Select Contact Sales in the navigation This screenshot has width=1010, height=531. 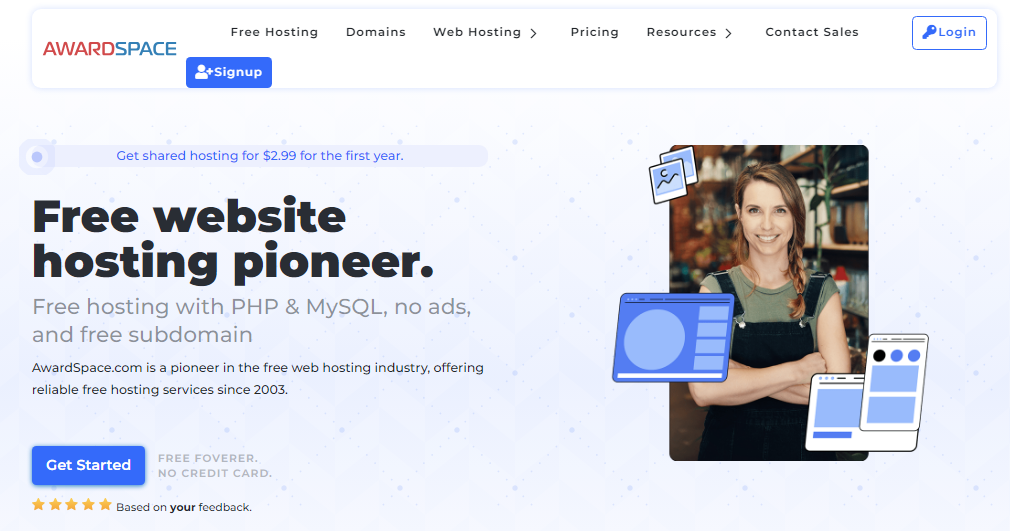click(811, 32)
